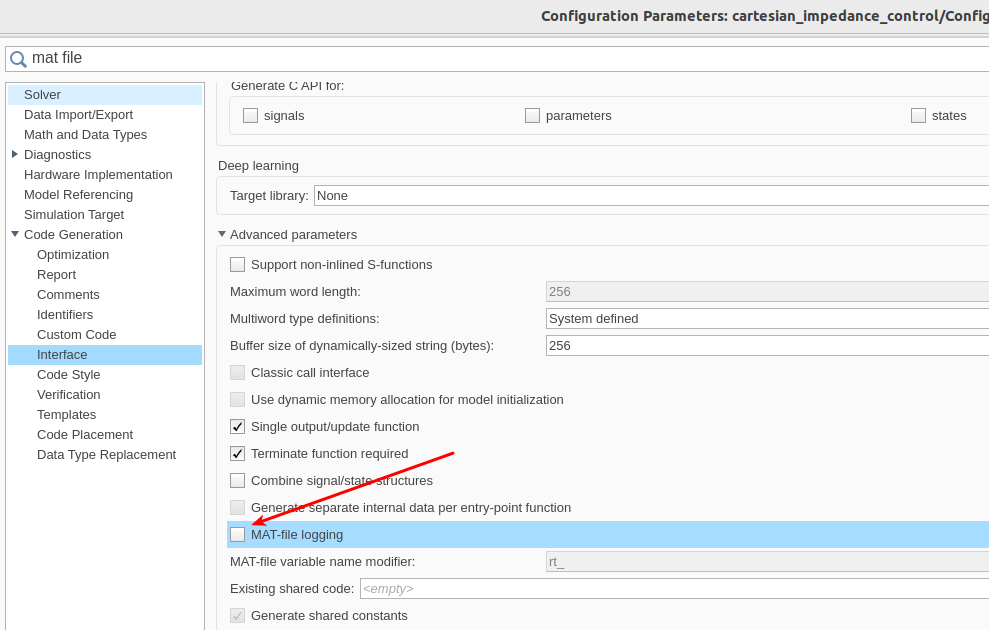This screenshot has width=989, height=630.
Task: Tick the parameters C API checkbox
Action: pyautogui.click(x=532, y=116)
